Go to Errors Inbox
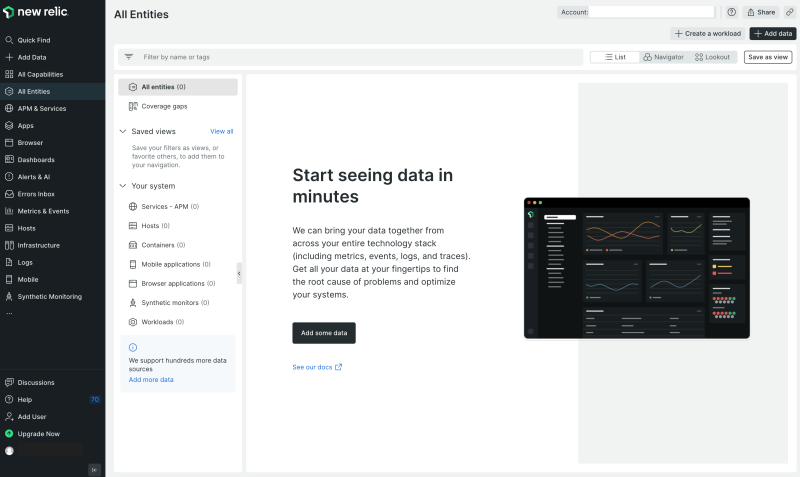The height and width of the screenshot is (477, 800). coord(36,194)
